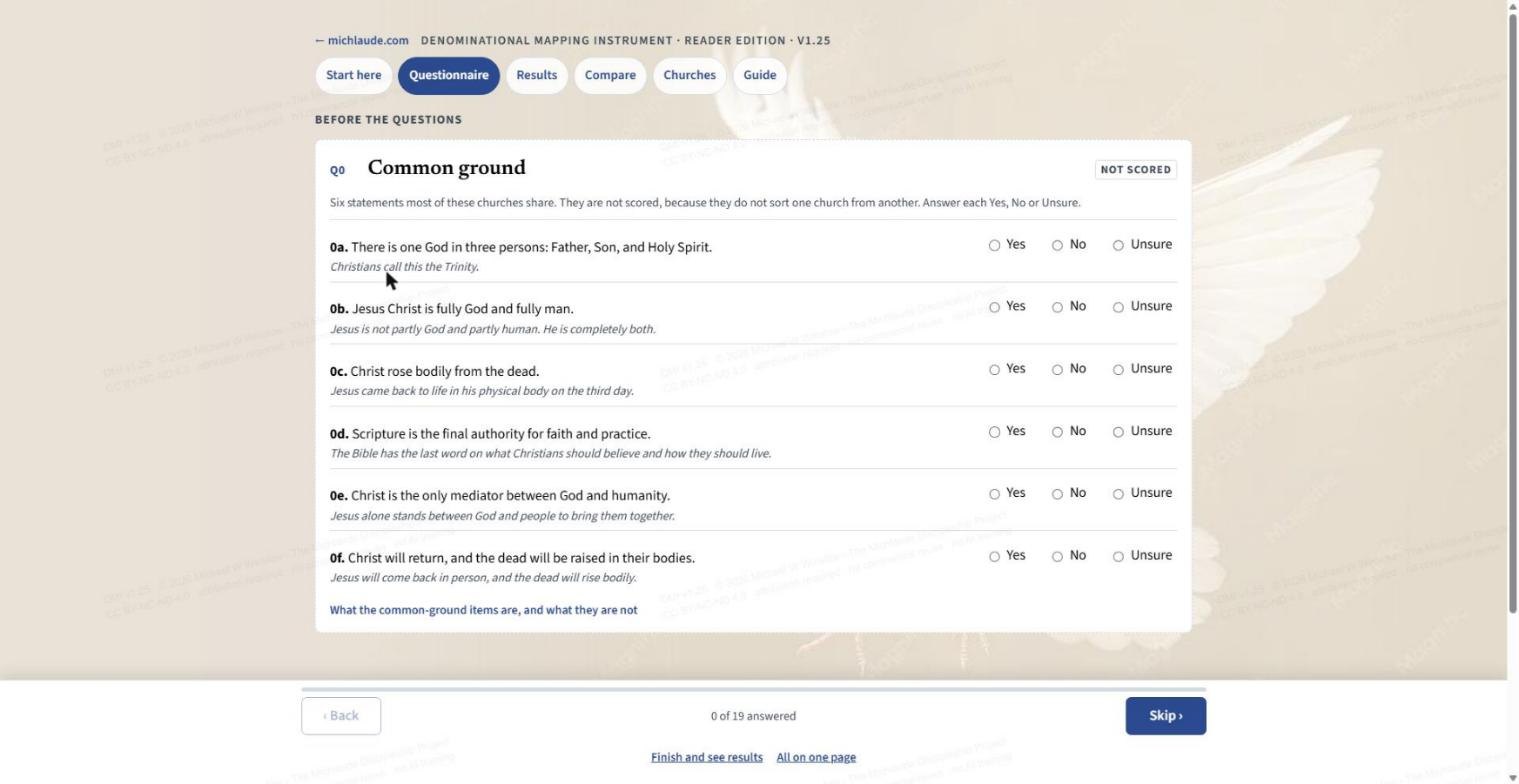View the Churches tab
1519x784 pixels.
point(690,75)
